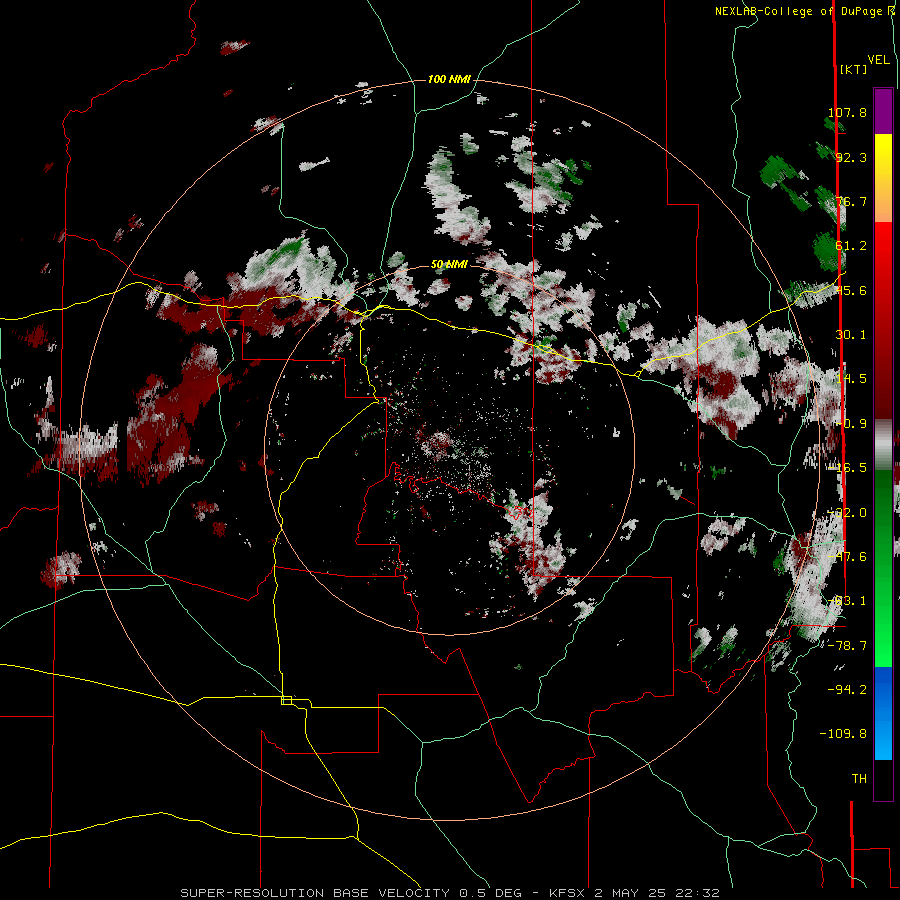Click the -47.6 velocity scale value
Viewport: 900px width, 900px height.
pyautogui.click(x=847, y=557)
